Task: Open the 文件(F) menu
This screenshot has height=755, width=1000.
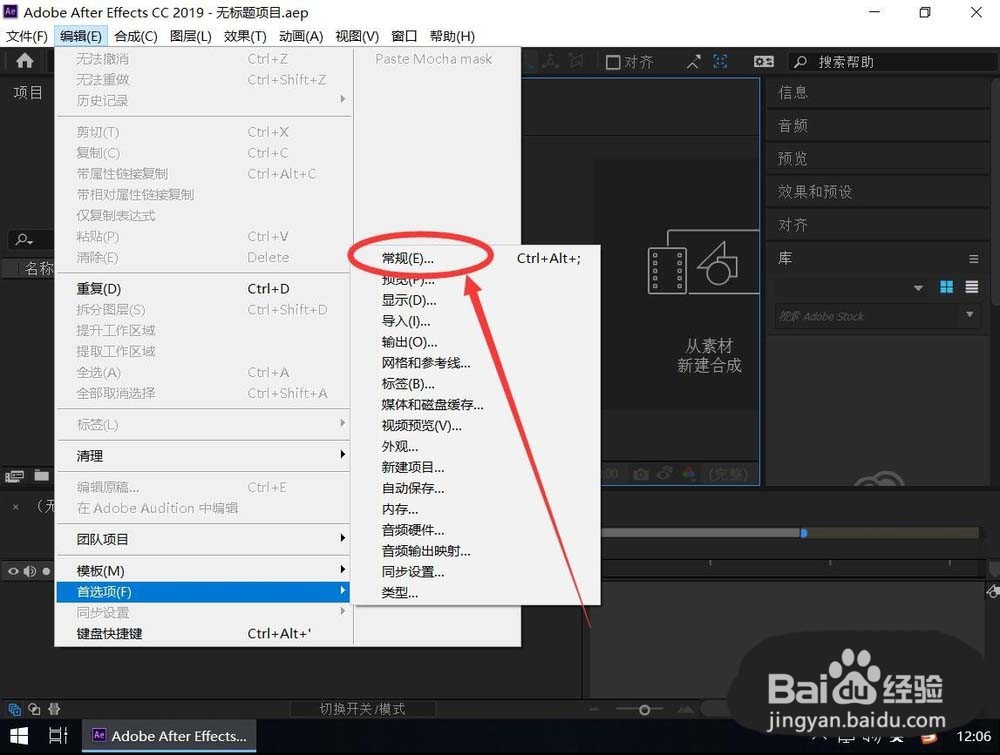Action: tap(27, 36)
